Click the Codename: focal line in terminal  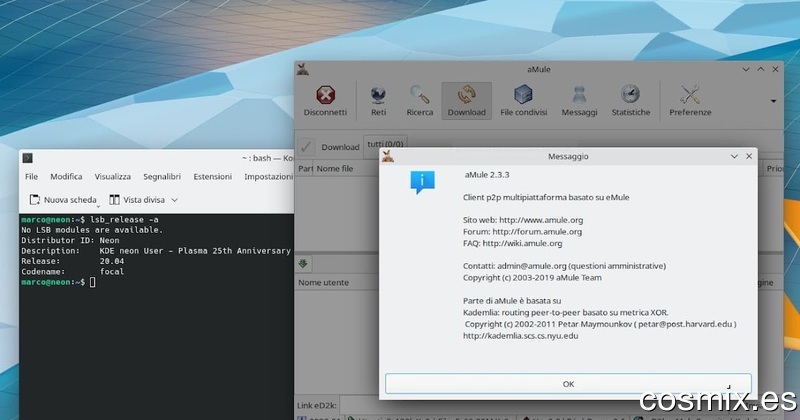click(x=72, y=271)
